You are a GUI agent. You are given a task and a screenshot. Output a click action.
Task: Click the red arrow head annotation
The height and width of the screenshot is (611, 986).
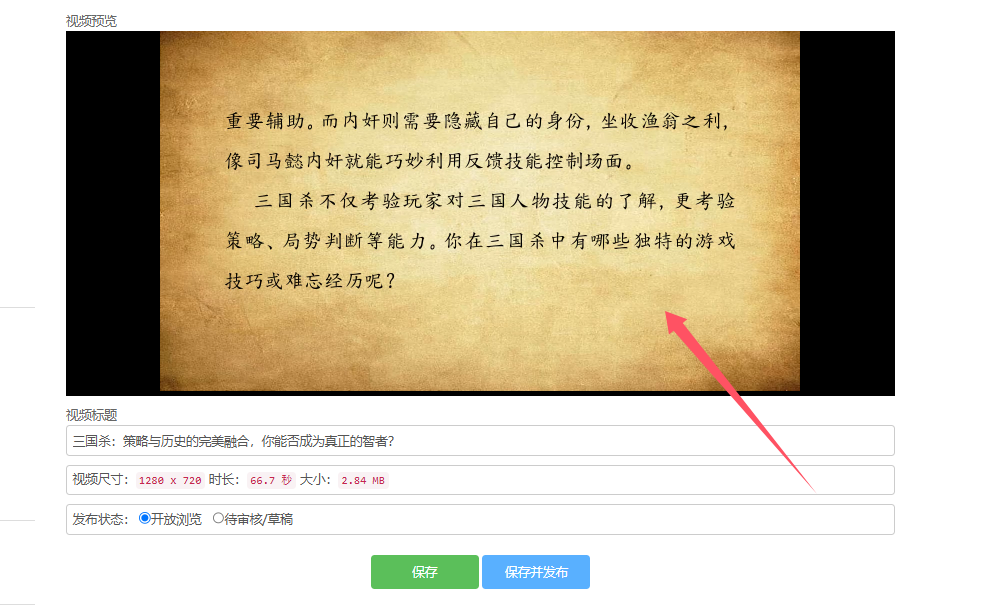(677, 323)
